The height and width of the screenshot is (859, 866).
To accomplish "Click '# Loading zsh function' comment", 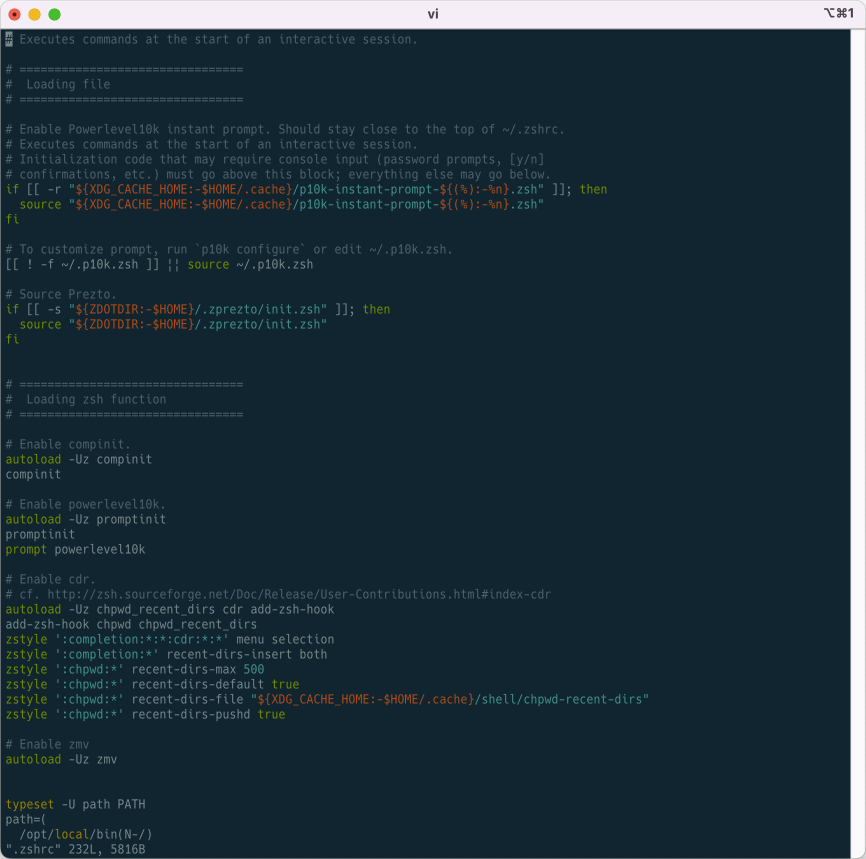I will [x=86, y=399].
